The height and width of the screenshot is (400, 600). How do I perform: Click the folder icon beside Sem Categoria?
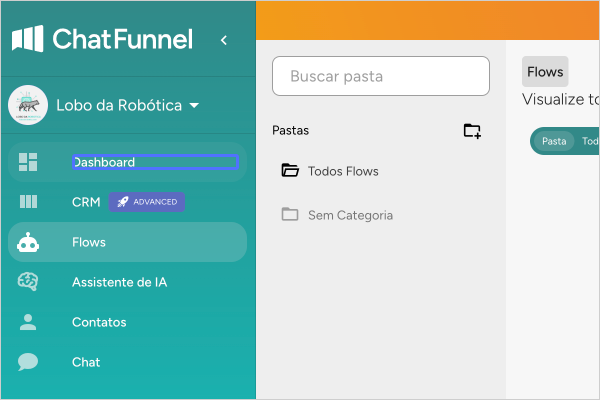(x=290, y=214)
